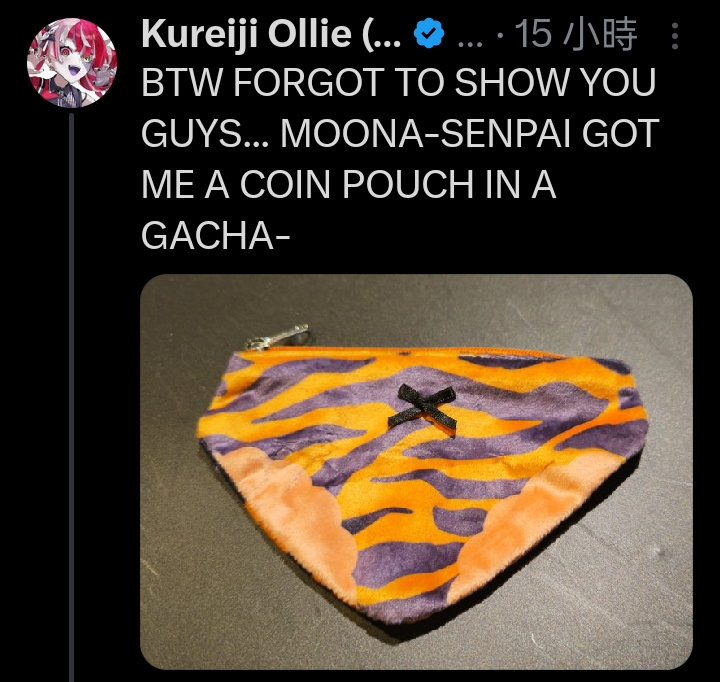Open the tweet's three-dot more options menu
This screenshot has height=682, width=720.
[x=675, y=36]
